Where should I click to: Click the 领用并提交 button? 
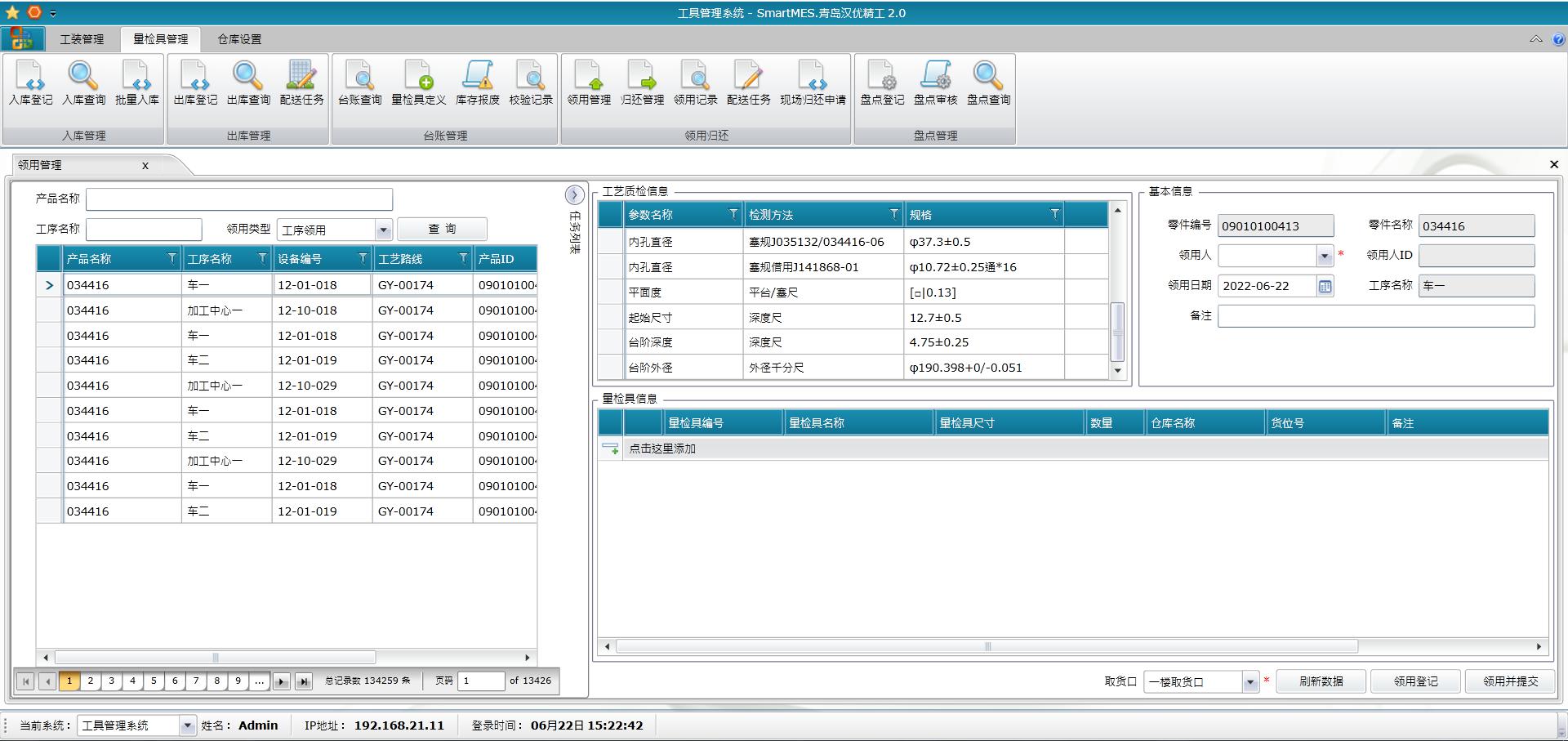coord(1510,681)
